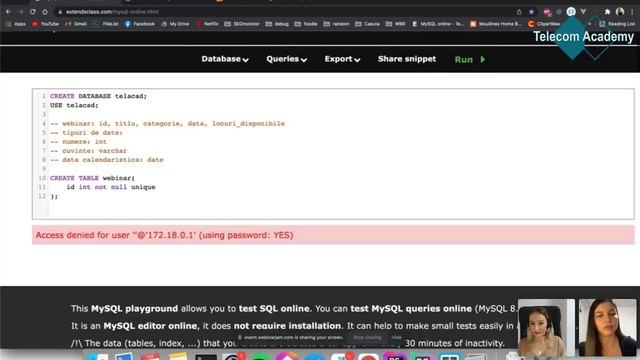Screen dimensions: 640x360
Task: Bookmark this page with the star icon
Action: (x=531, y=12)
